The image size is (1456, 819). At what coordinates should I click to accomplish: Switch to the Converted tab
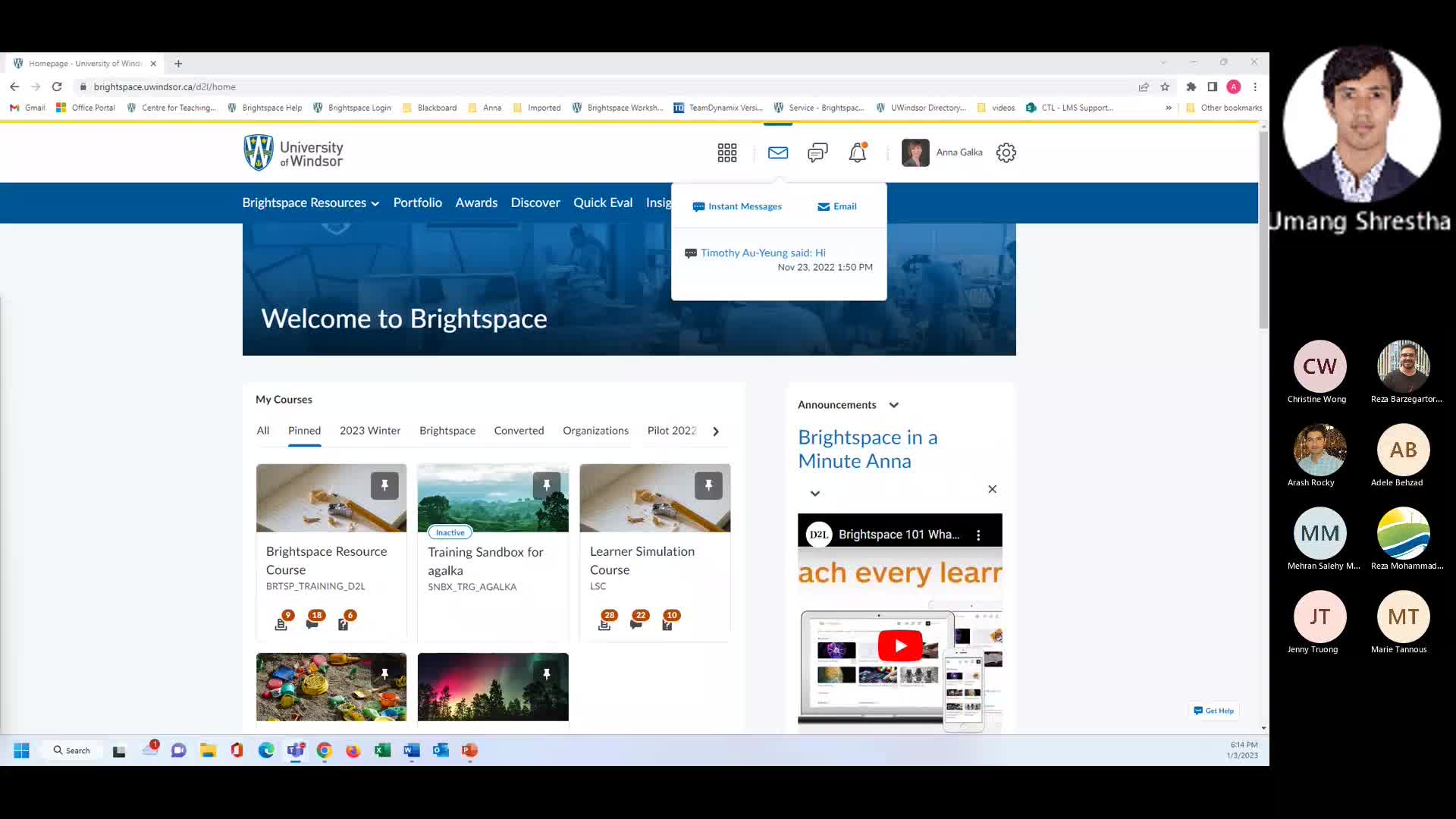click(519, 431)
